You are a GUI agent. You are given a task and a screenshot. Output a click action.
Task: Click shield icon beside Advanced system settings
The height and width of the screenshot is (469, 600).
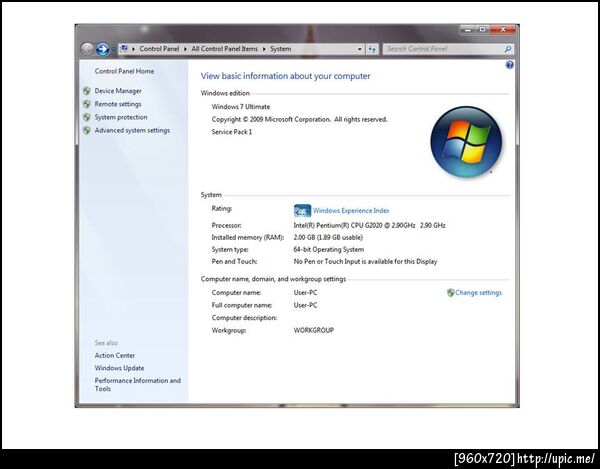point(87,130)
